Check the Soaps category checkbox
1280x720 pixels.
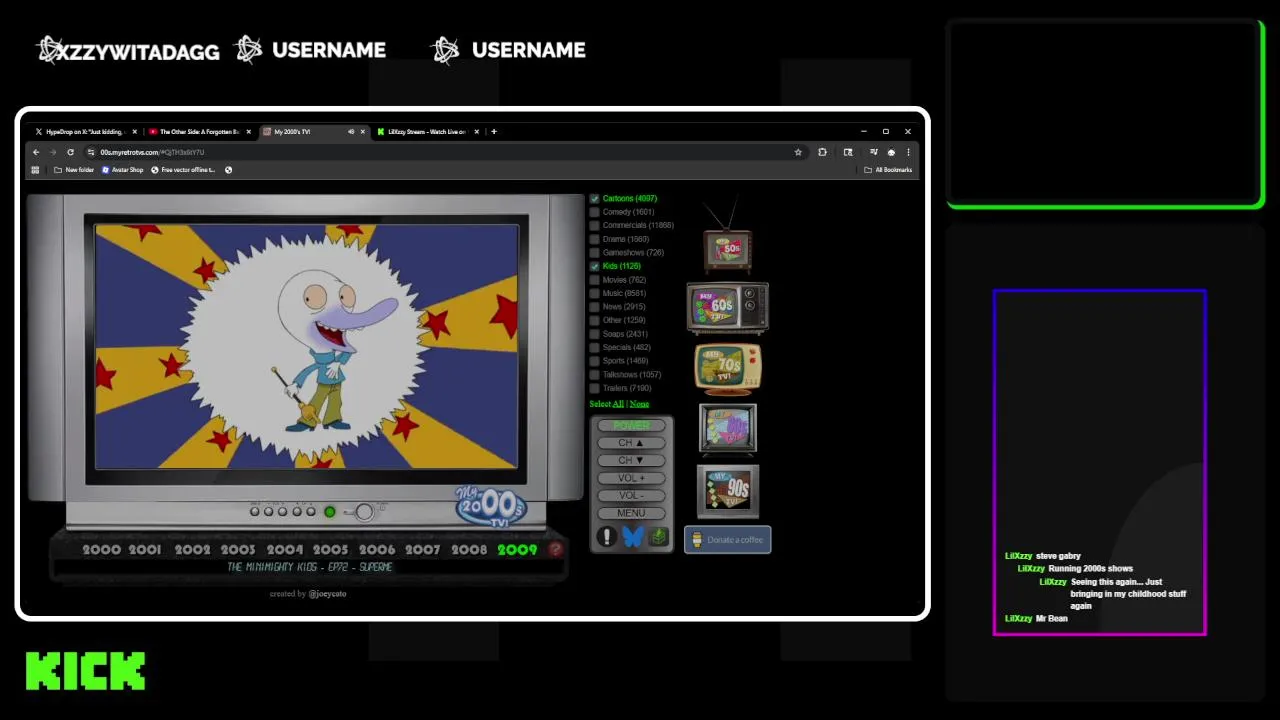point(594,334)
